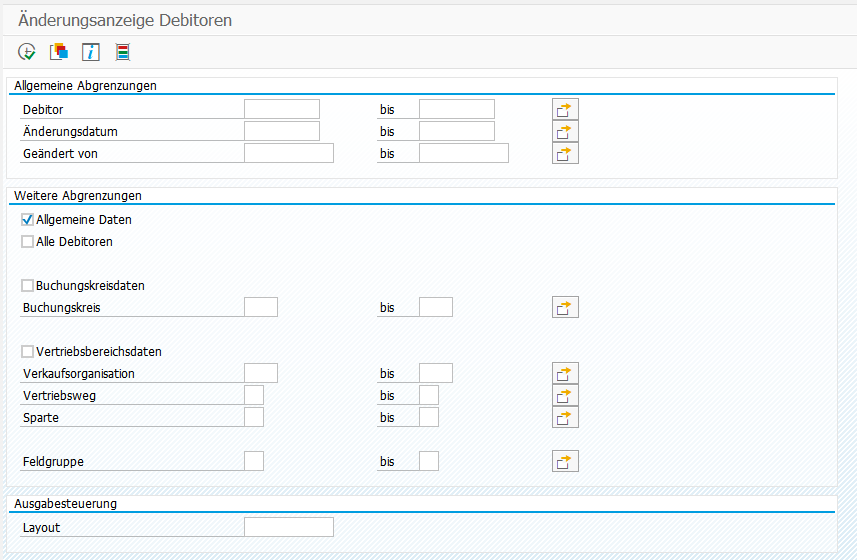The image size is (857, 560).
Task: Click into the Layout input field
Action: click(x=288, y=527)
